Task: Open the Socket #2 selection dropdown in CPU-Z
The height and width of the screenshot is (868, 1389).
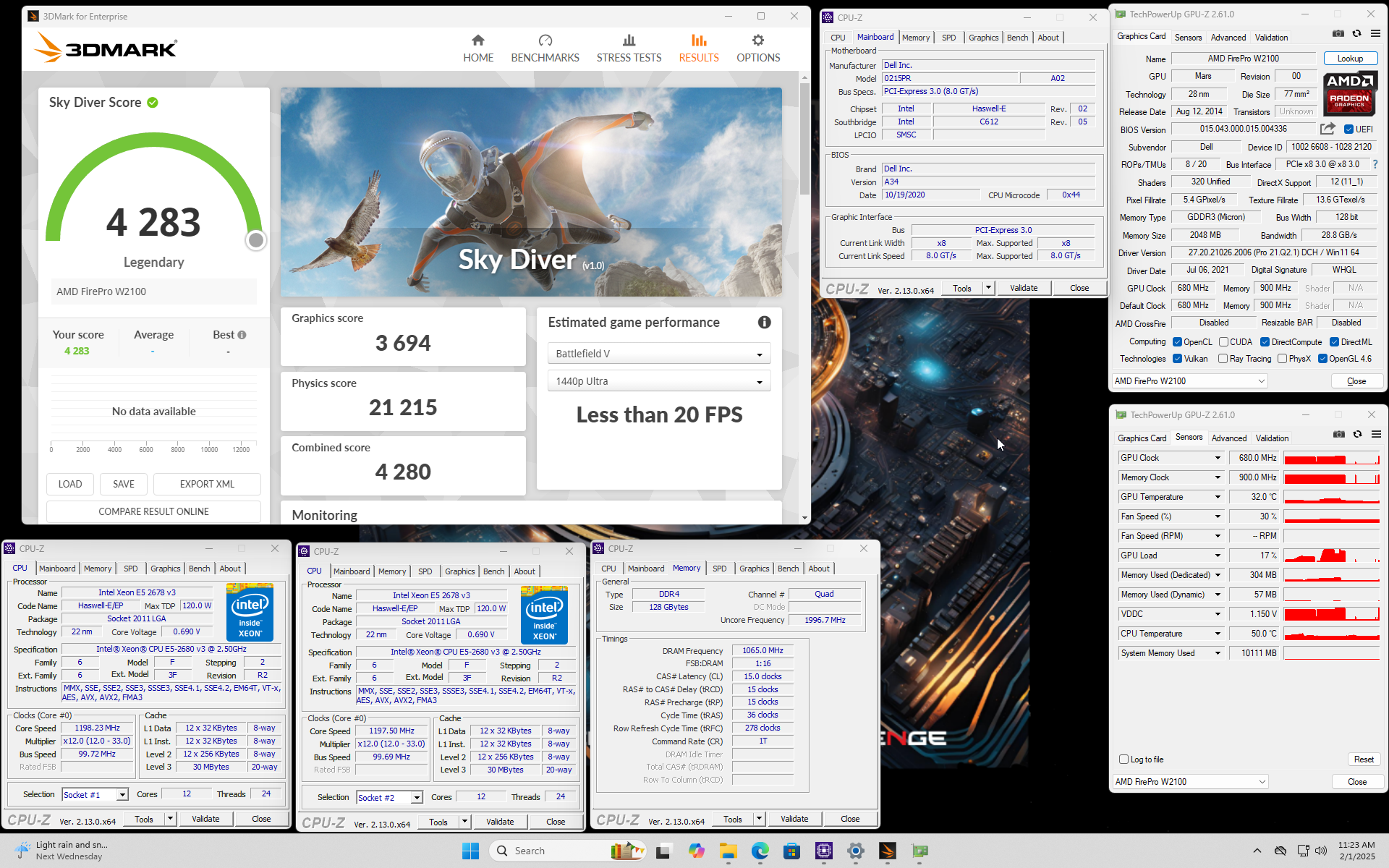Action: point(389,797)
